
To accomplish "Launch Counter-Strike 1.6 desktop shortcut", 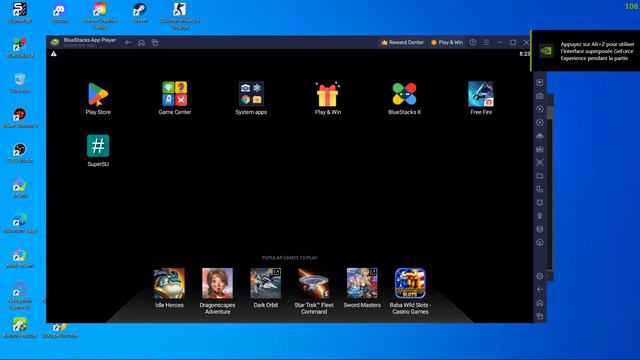I will [180, 16].
